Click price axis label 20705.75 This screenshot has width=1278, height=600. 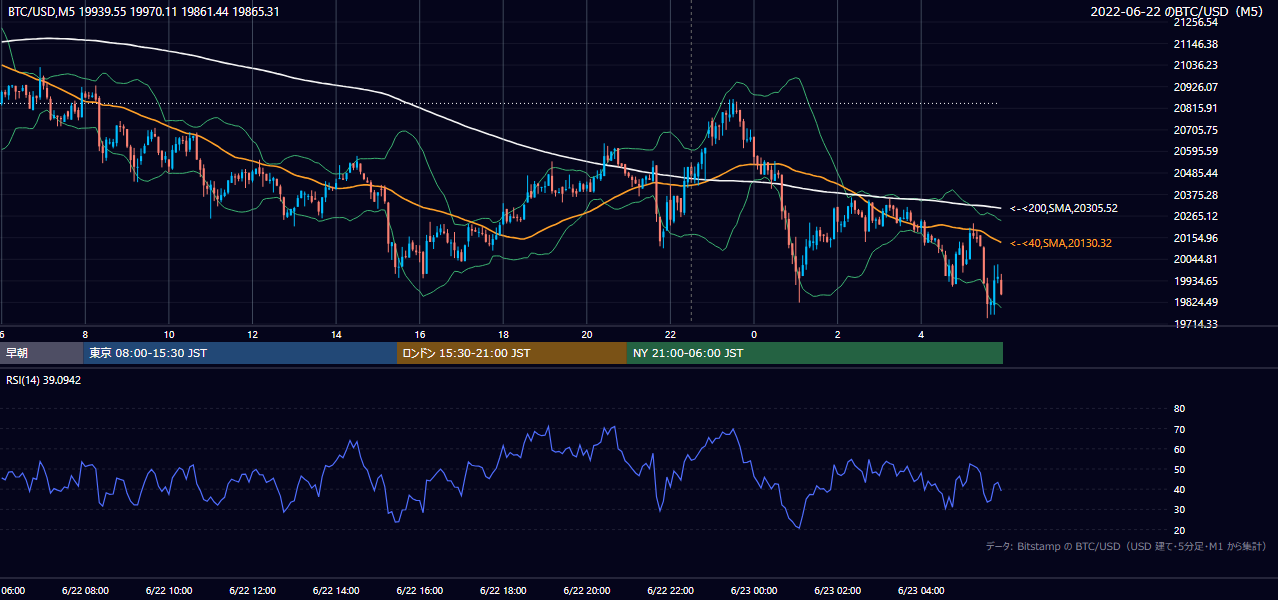pyautogui.click(x=1196, y=130)
